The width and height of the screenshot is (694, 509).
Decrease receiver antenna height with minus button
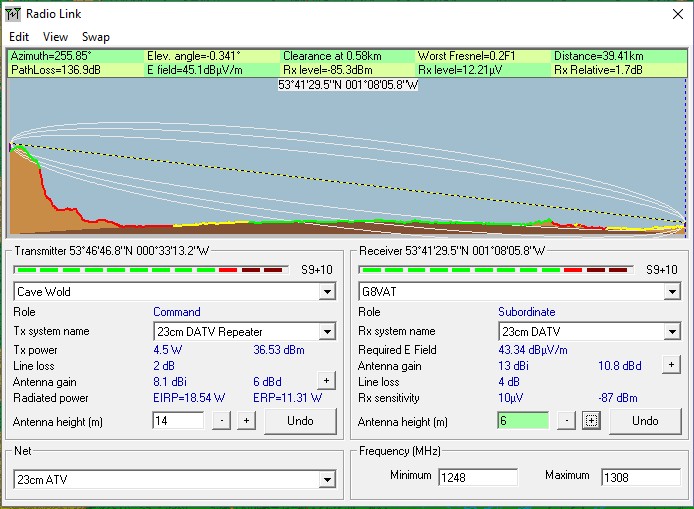[x=566, y=421]
